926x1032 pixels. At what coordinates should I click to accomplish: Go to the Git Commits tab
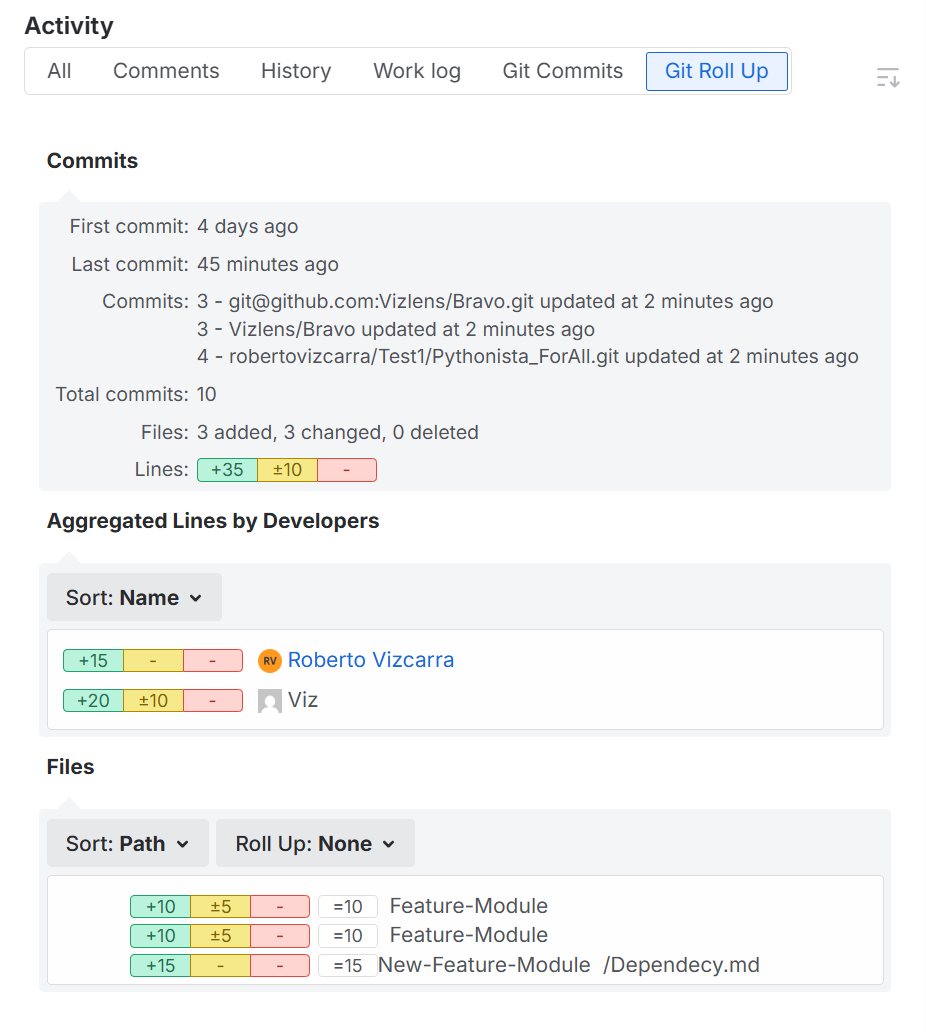pos(562,71)
